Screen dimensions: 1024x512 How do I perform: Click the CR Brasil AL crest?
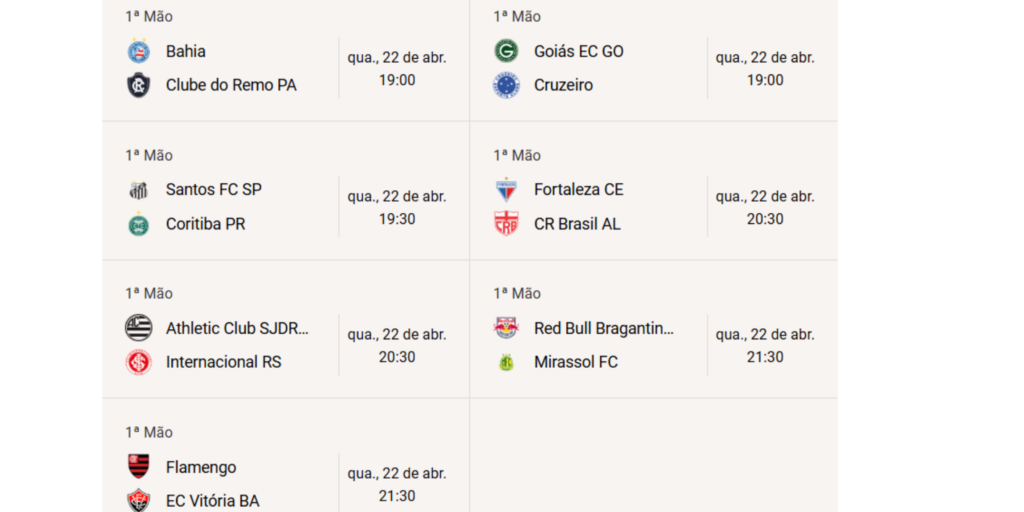506,224
